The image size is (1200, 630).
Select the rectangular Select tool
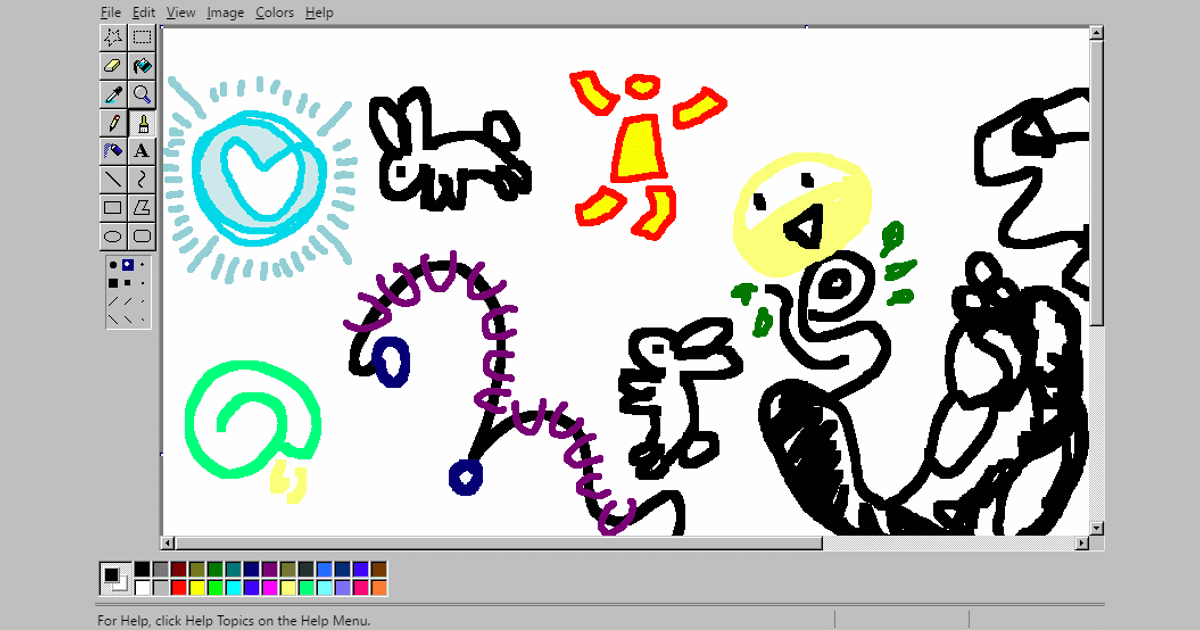click(x=142, y=38)
